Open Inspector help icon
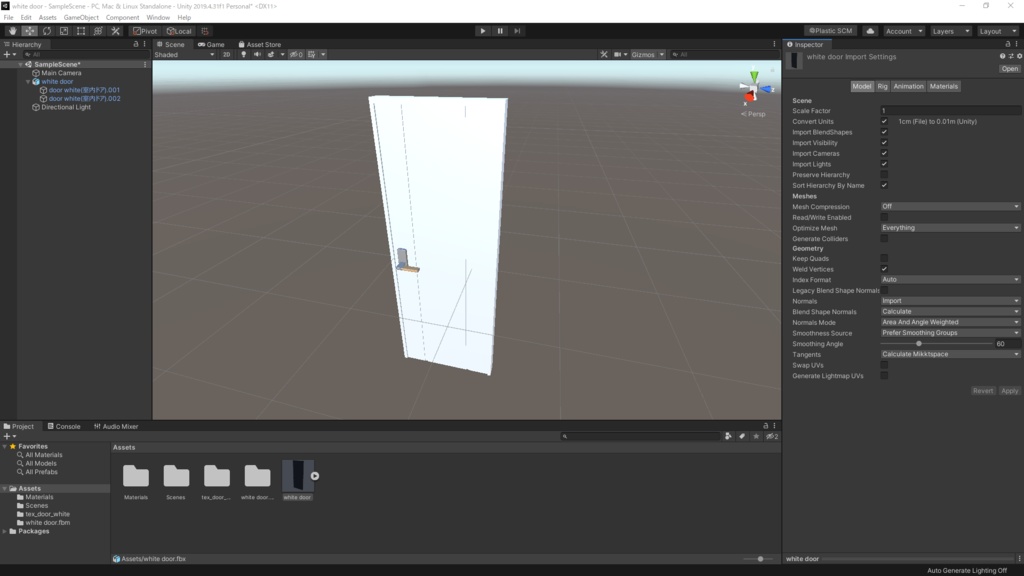 [x=1002, y=56]
